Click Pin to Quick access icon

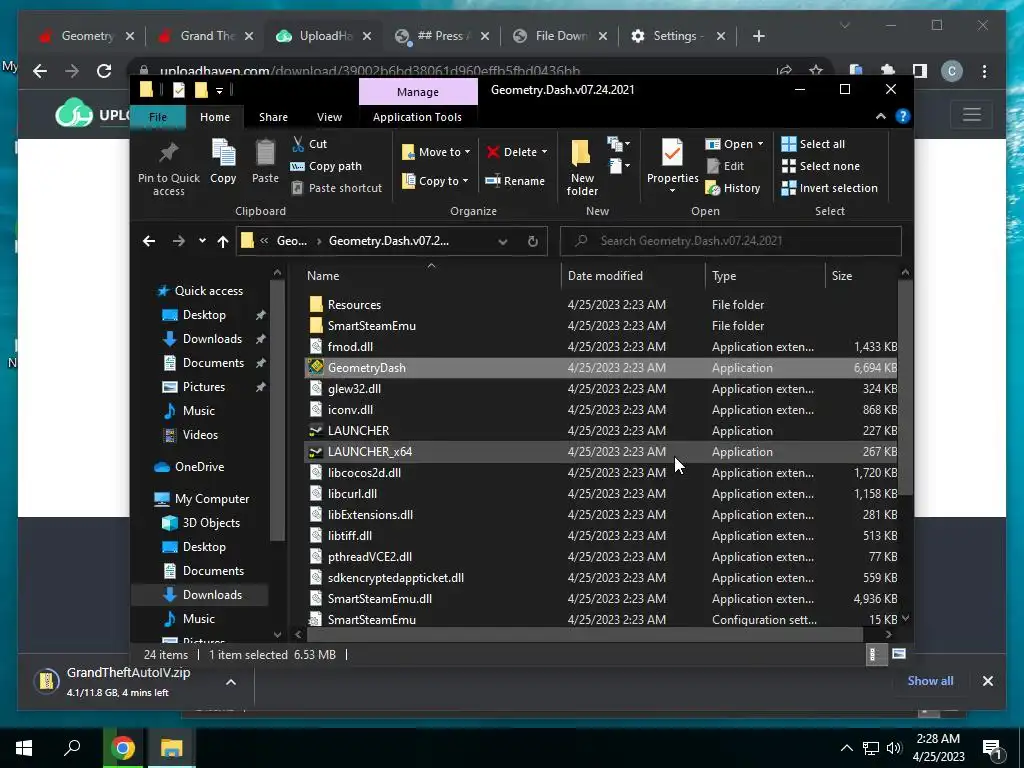coord(168,168)
